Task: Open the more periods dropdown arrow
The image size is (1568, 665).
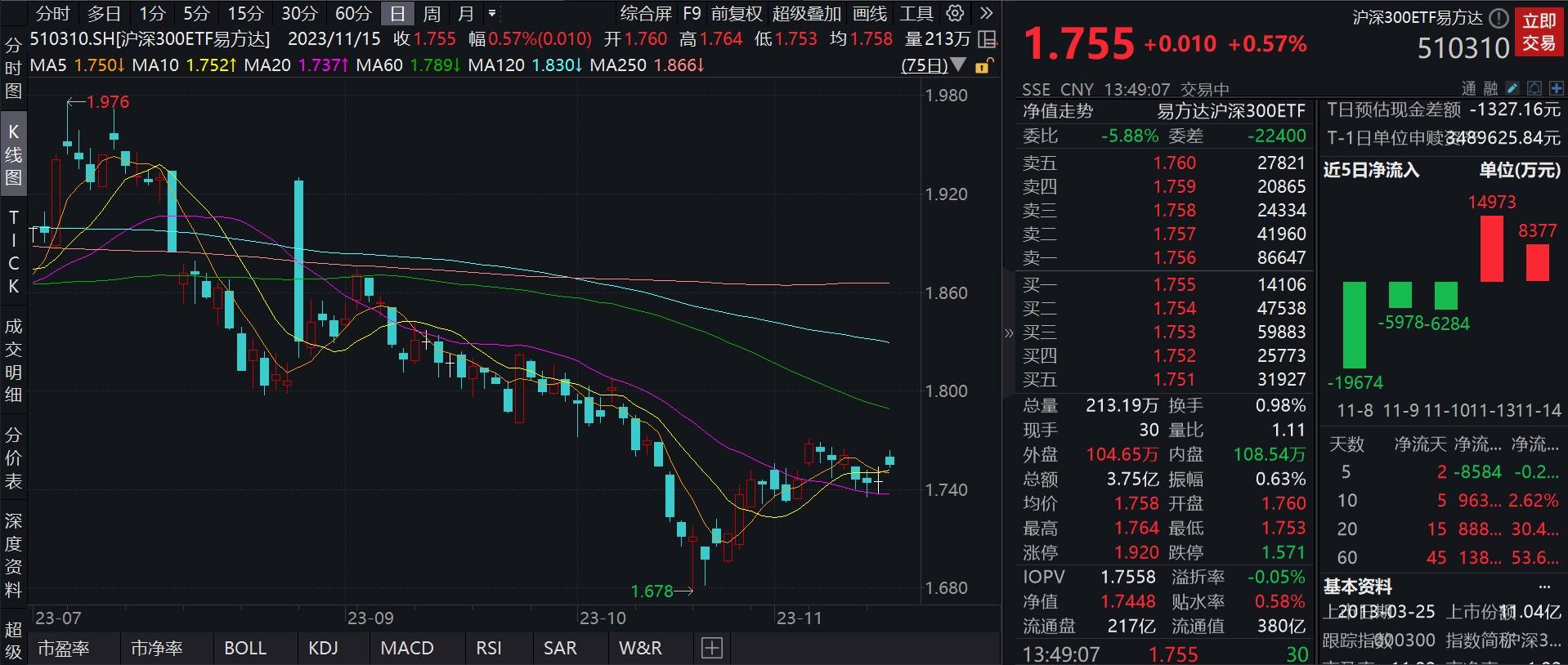Action: (x=492, y=14)
